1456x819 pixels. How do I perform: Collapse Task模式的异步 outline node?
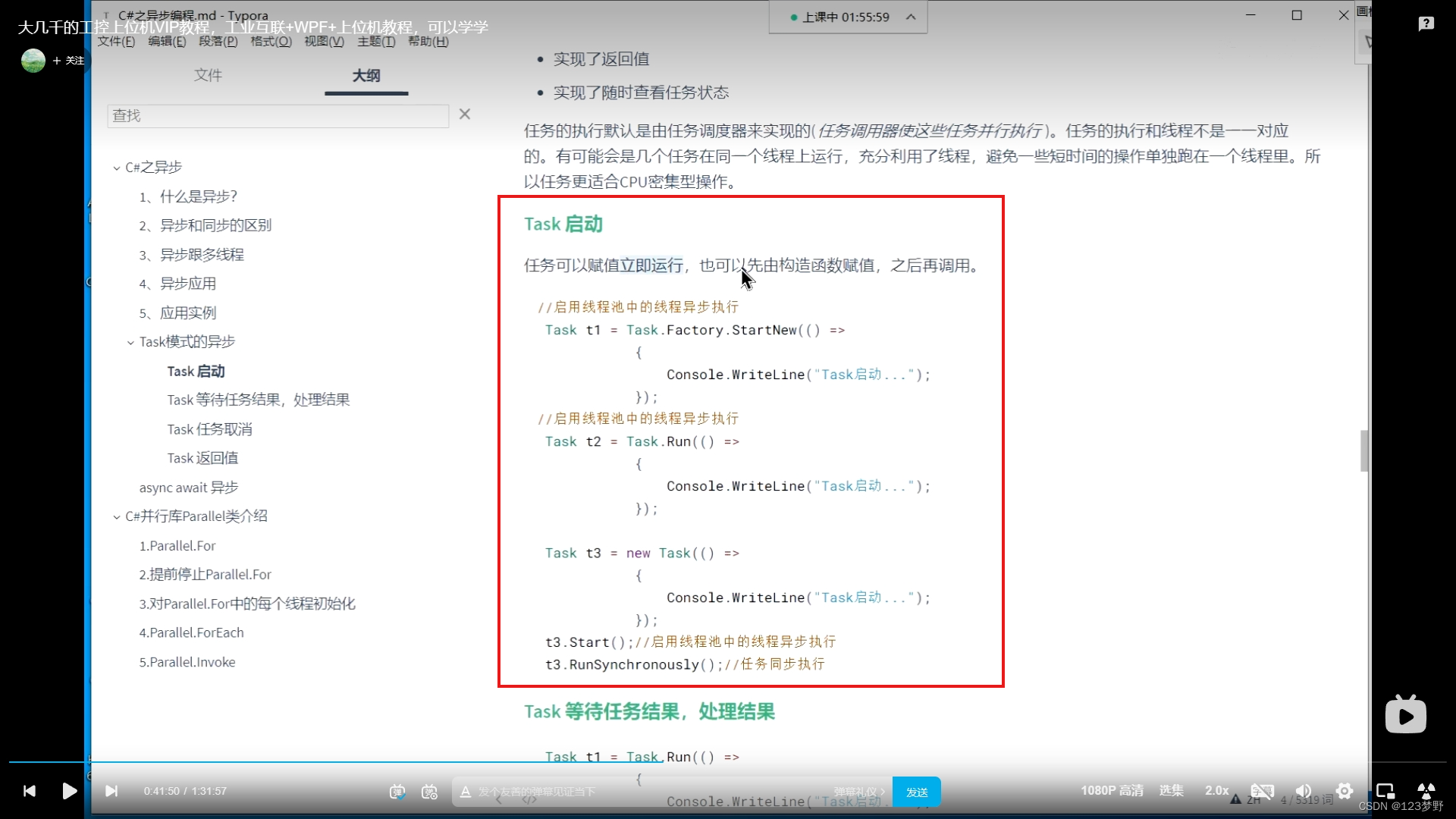130,343
